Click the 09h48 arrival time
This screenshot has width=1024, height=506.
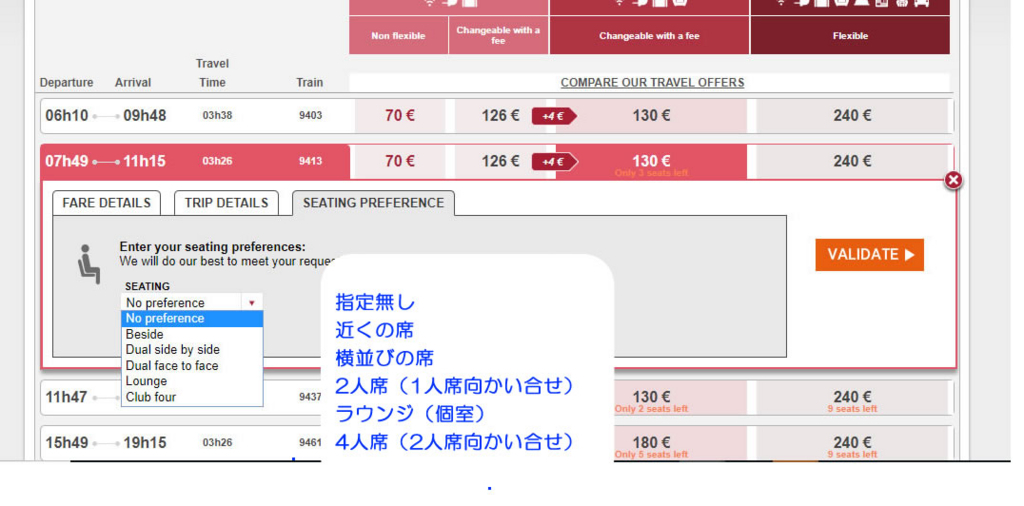tap(145, 116)
